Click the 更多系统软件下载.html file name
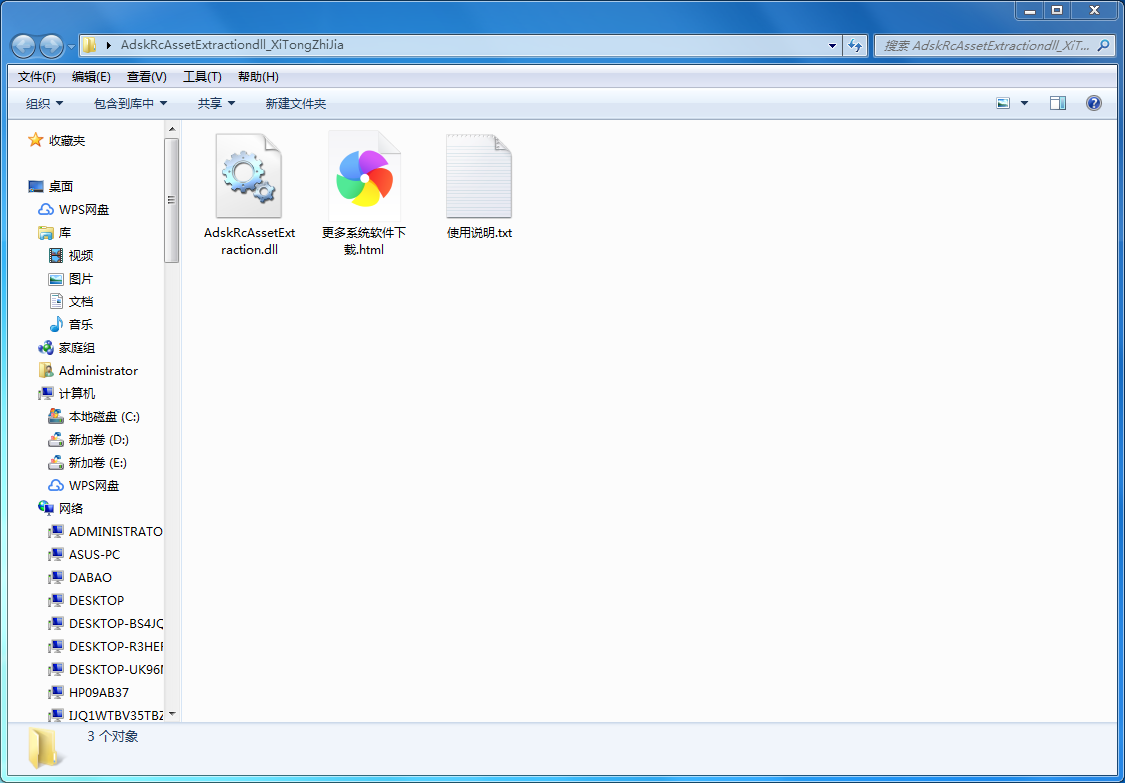1125x783 pixels. [x=364, y=241]
